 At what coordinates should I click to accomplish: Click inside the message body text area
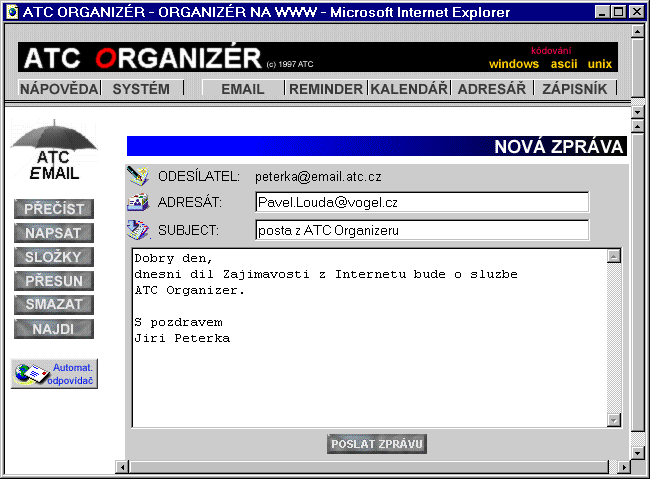[369, 338]
